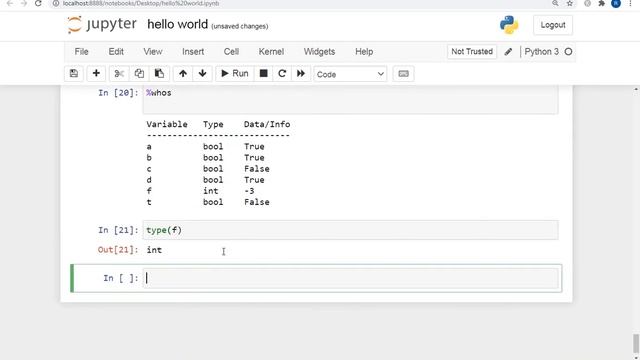The image size is (640, 360).
Task: Click the Jupyter logo
Action: point(102,24)
